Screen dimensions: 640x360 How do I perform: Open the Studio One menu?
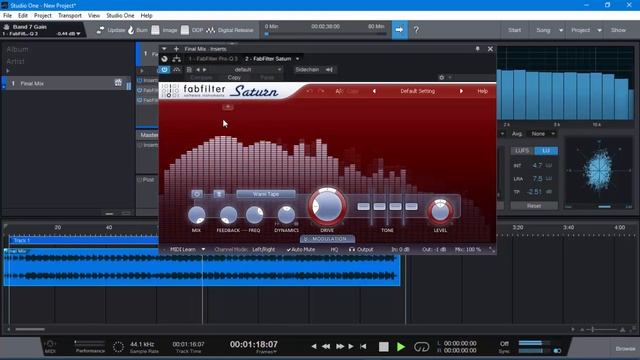pyautogui.click(x=120, y=16)
